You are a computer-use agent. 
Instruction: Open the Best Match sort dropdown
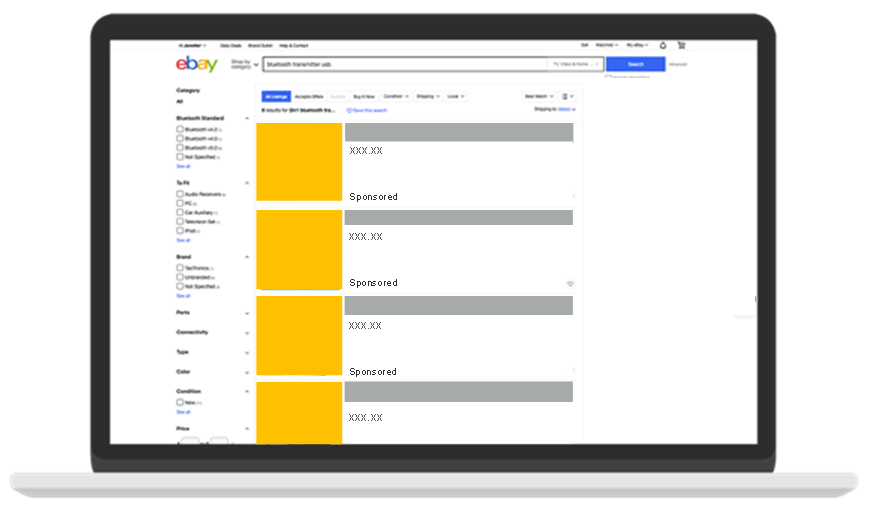coord(539,96)
